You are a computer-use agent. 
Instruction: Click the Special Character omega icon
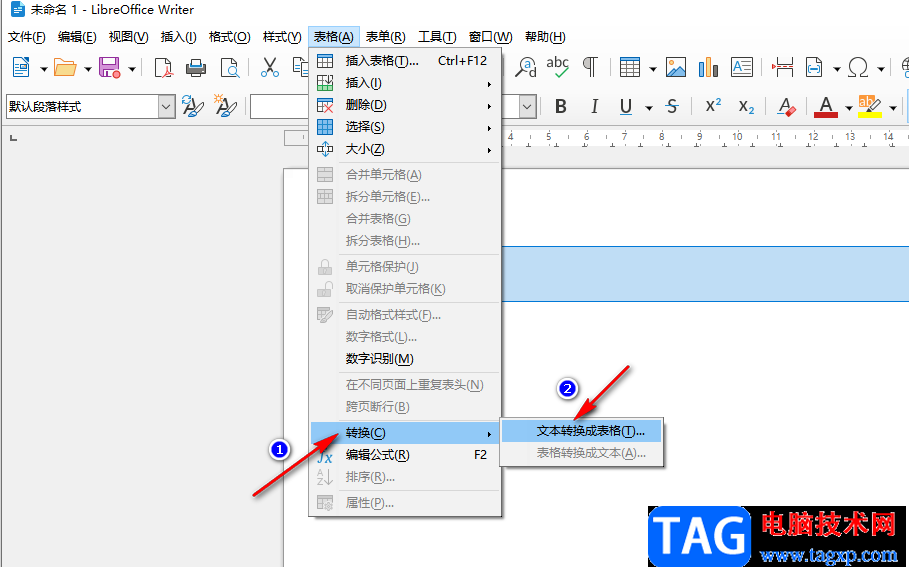tap(858, 68)
